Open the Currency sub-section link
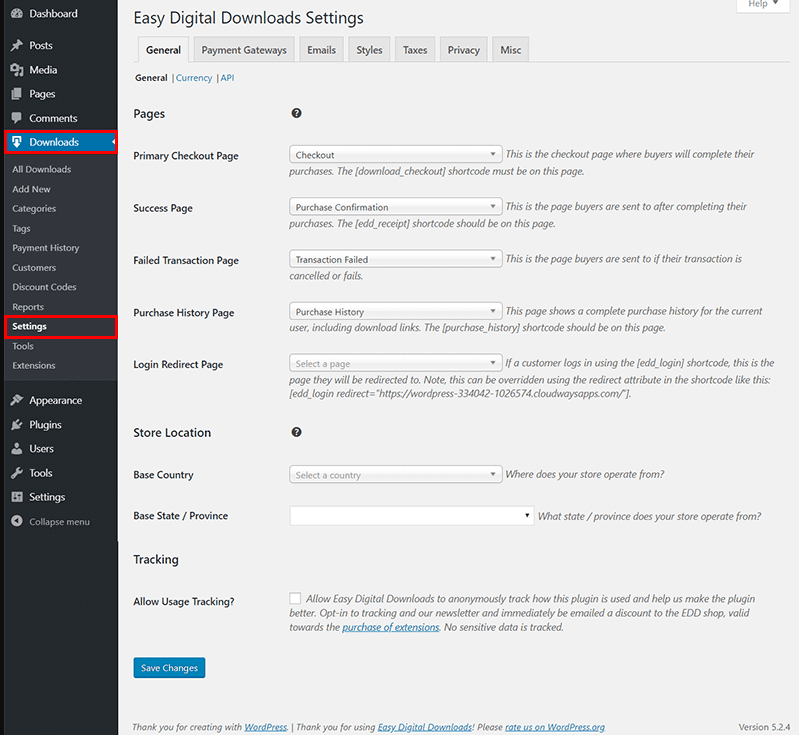This screenshot has height=735, width=799. click(x=194, y=78)
